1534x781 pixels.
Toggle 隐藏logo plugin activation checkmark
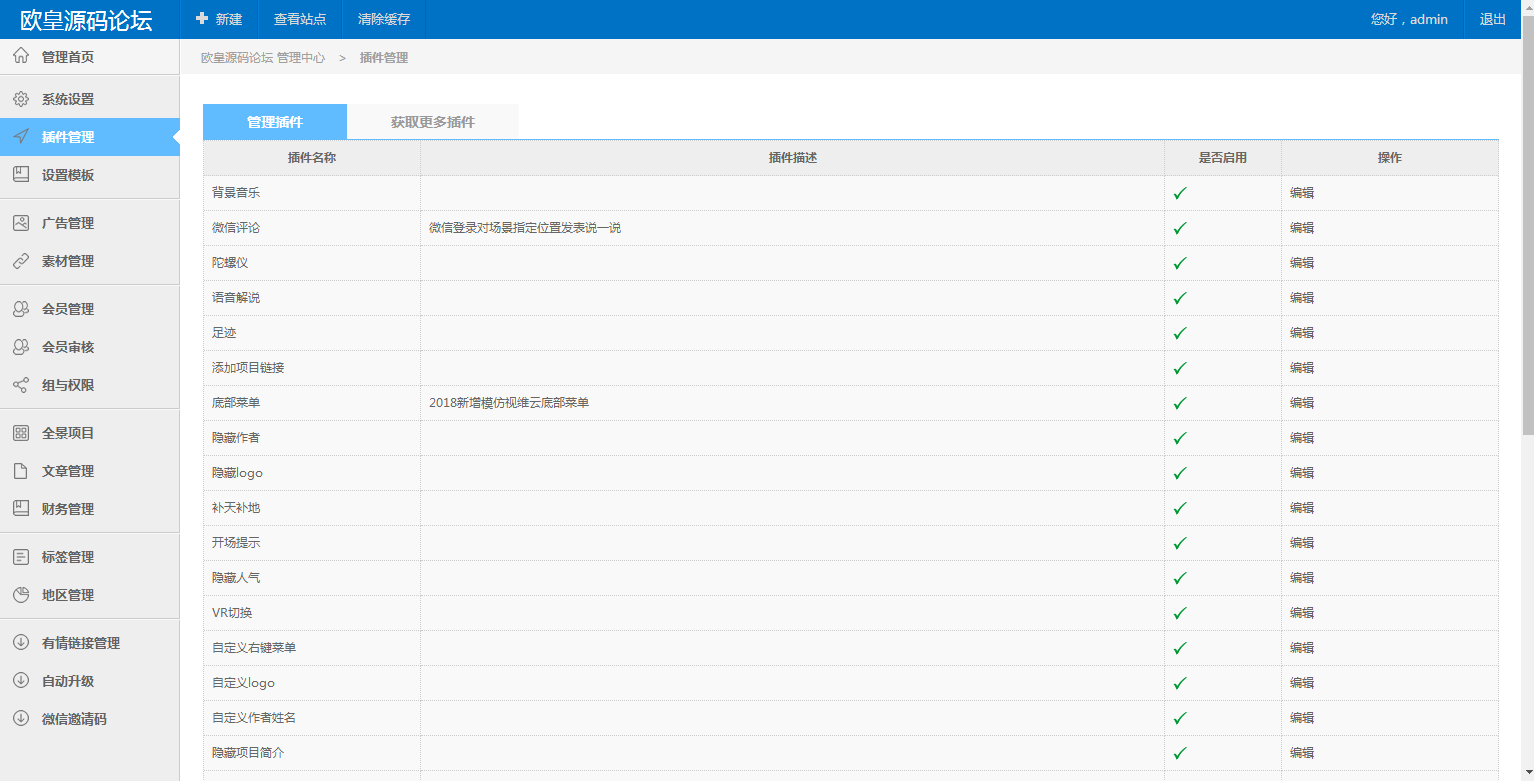click(x=1180, y=472)
